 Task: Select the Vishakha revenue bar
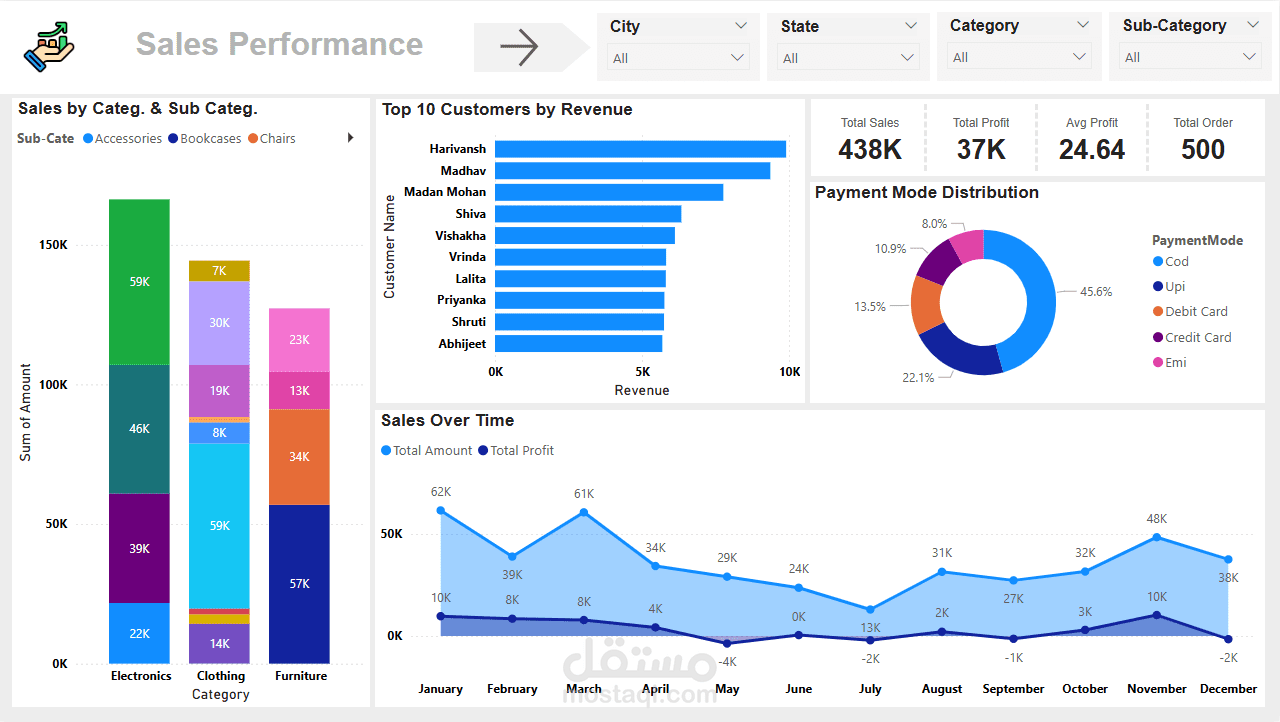pos(585,236)
